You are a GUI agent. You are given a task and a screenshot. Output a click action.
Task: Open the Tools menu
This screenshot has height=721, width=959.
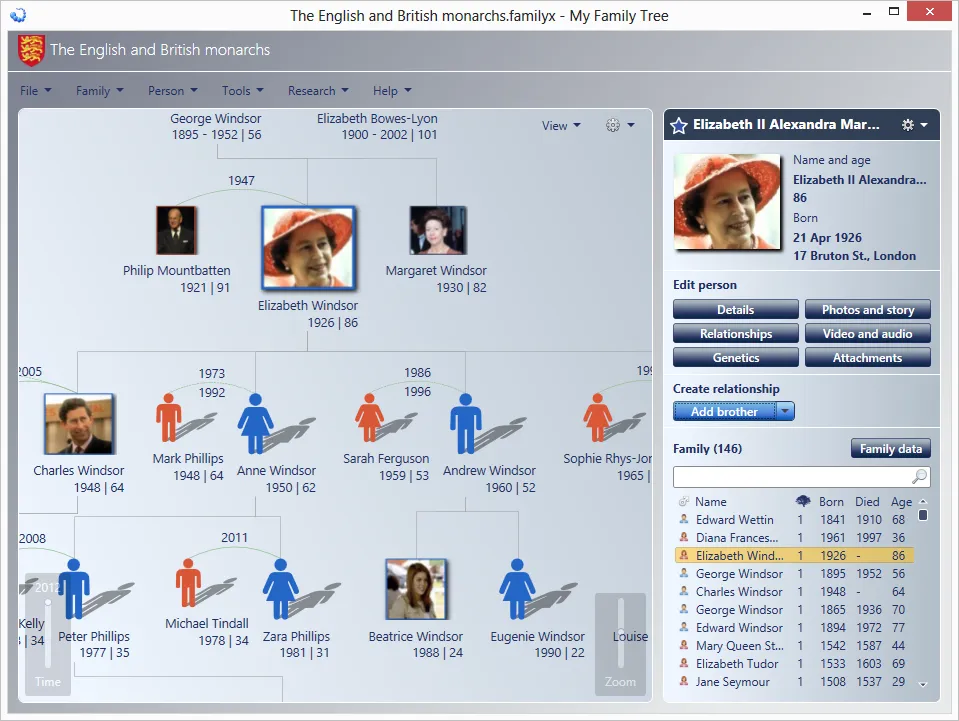tap(241, 90)
